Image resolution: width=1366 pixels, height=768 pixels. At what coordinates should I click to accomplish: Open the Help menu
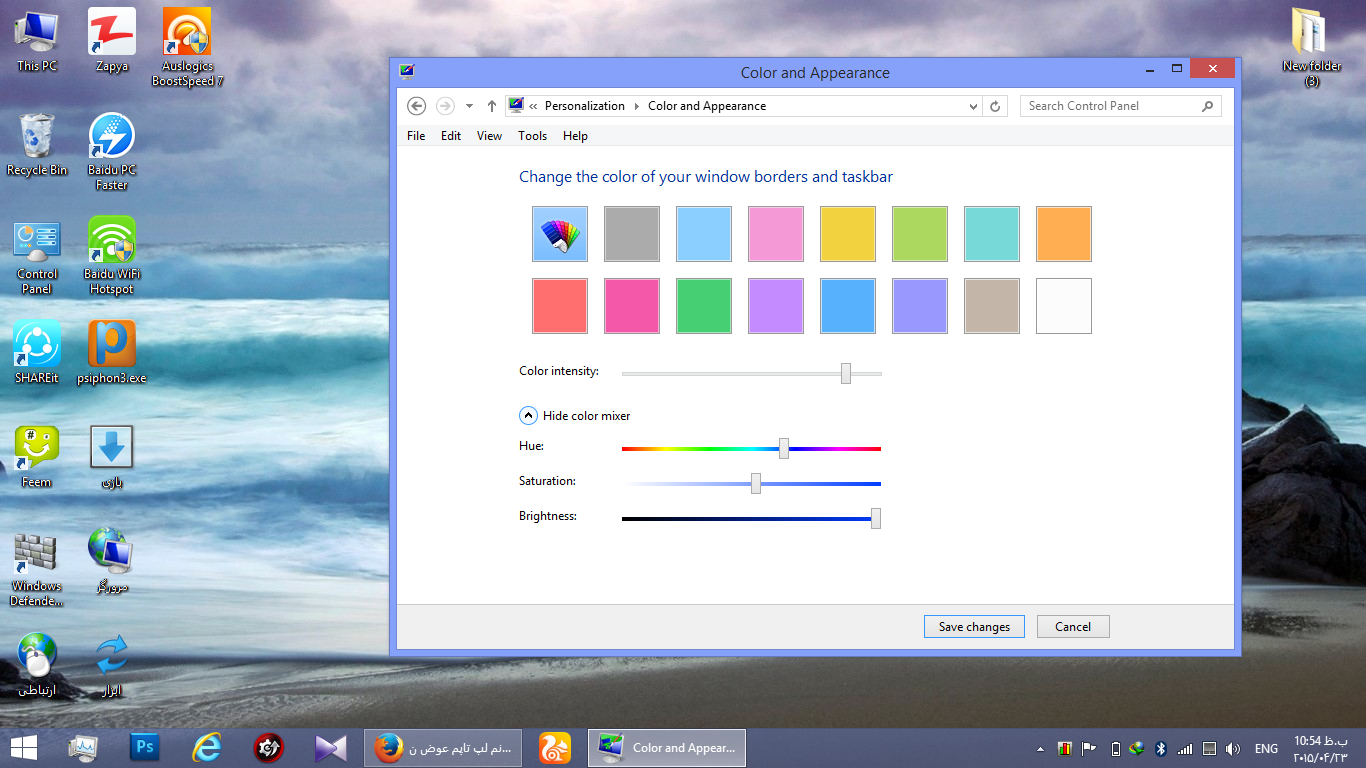(575, 136)
